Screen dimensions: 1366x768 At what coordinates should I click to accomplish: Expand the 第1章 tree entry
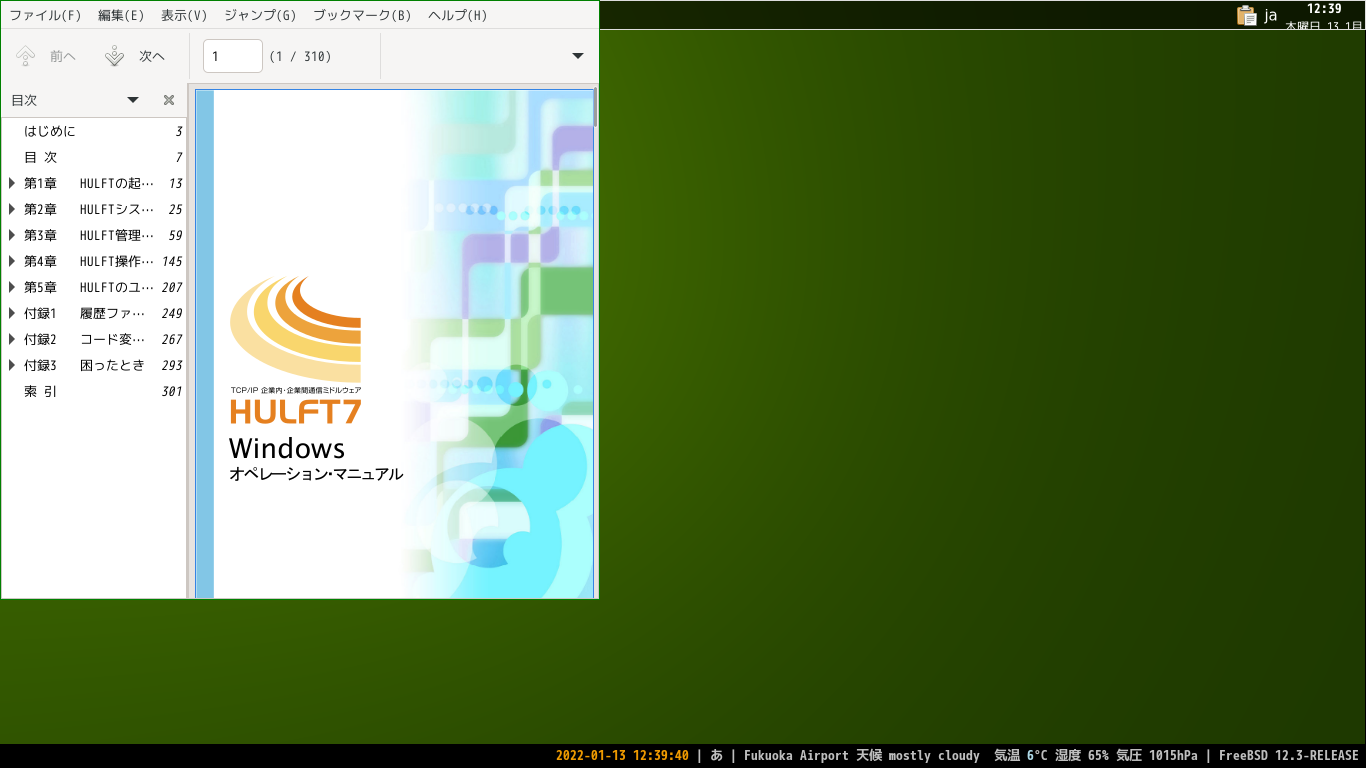(12, 183)
